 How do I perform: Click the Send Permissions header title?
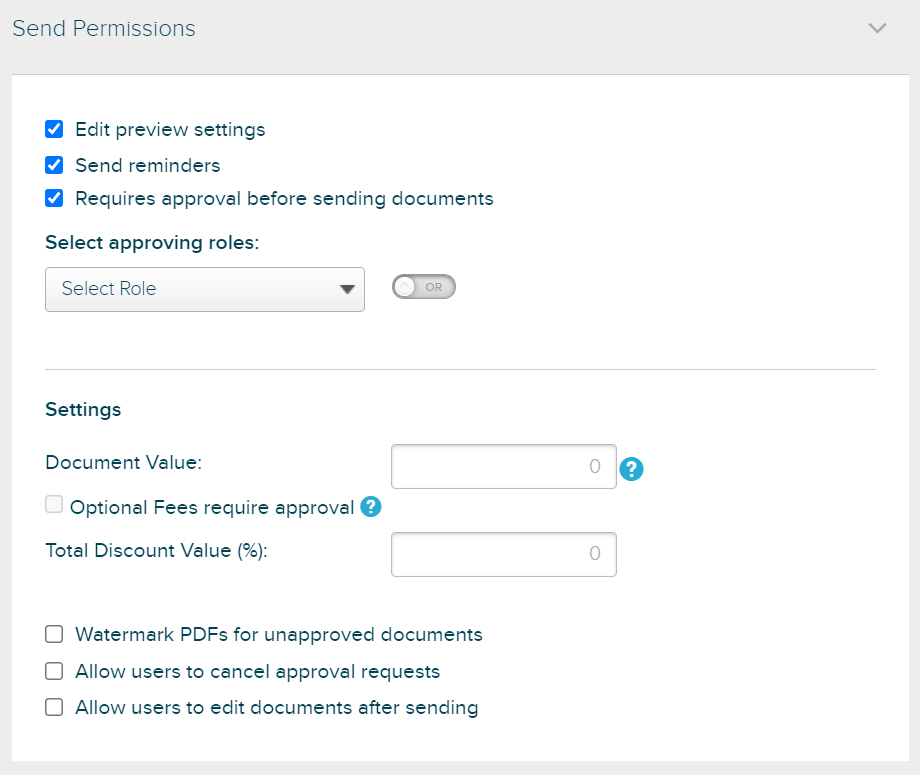104,28
